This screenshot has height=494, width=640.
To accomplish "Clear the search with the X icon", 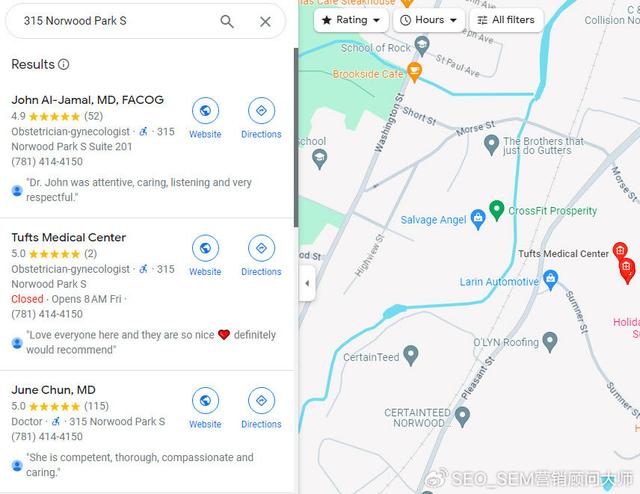I will tap(265, 22).
